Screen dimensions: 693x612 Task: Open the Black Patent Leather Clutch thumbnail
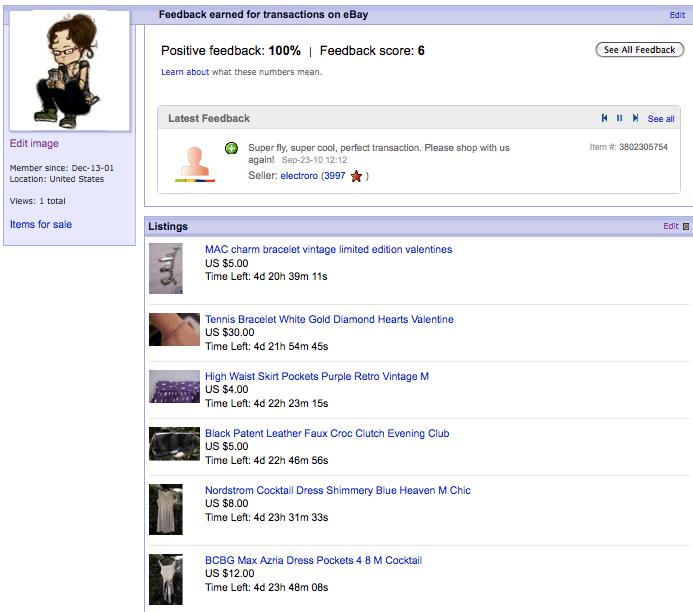coord(174,443)
